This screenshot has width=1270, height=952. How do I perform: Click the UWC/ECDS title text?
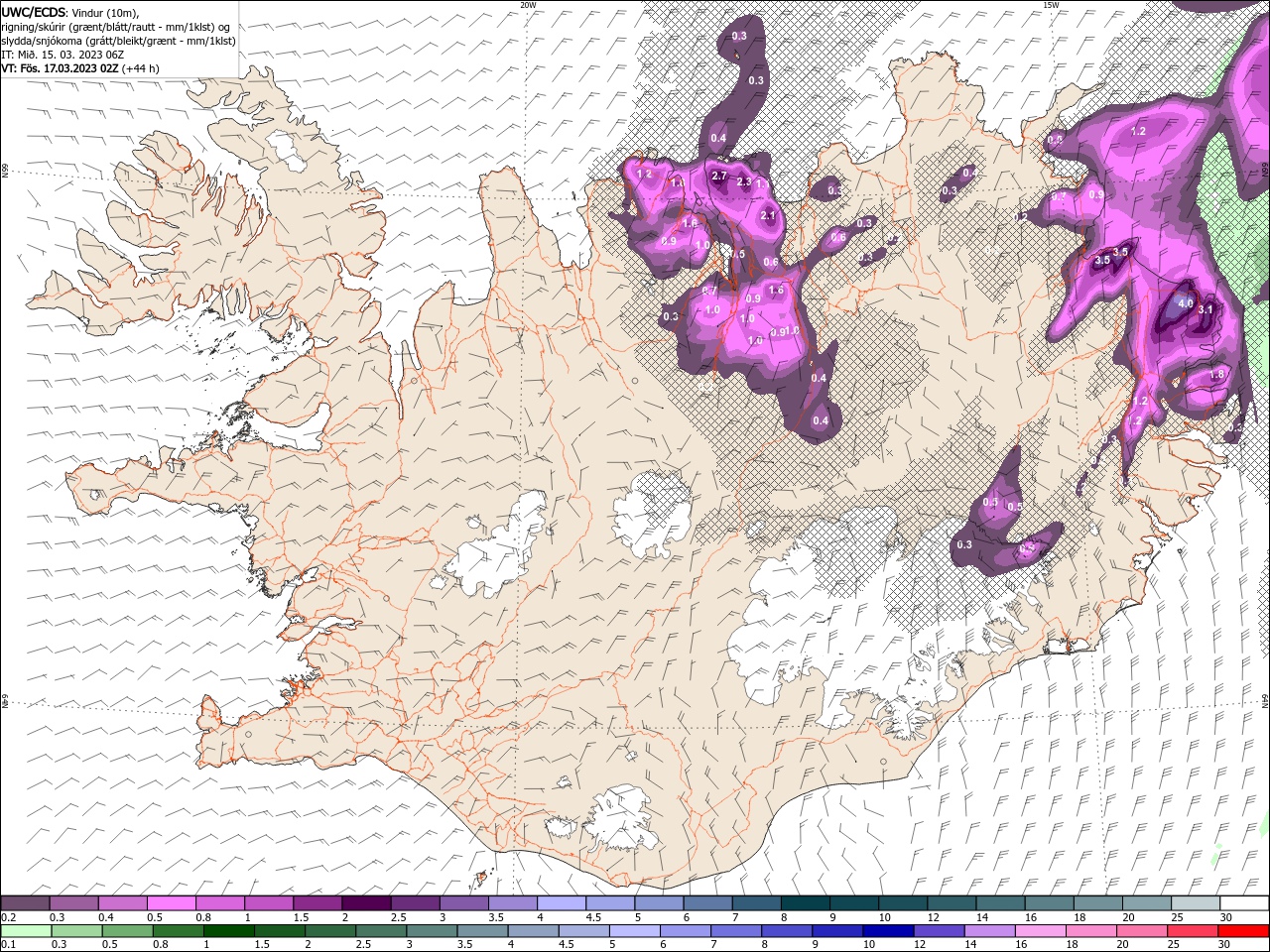tap(34, 12)
